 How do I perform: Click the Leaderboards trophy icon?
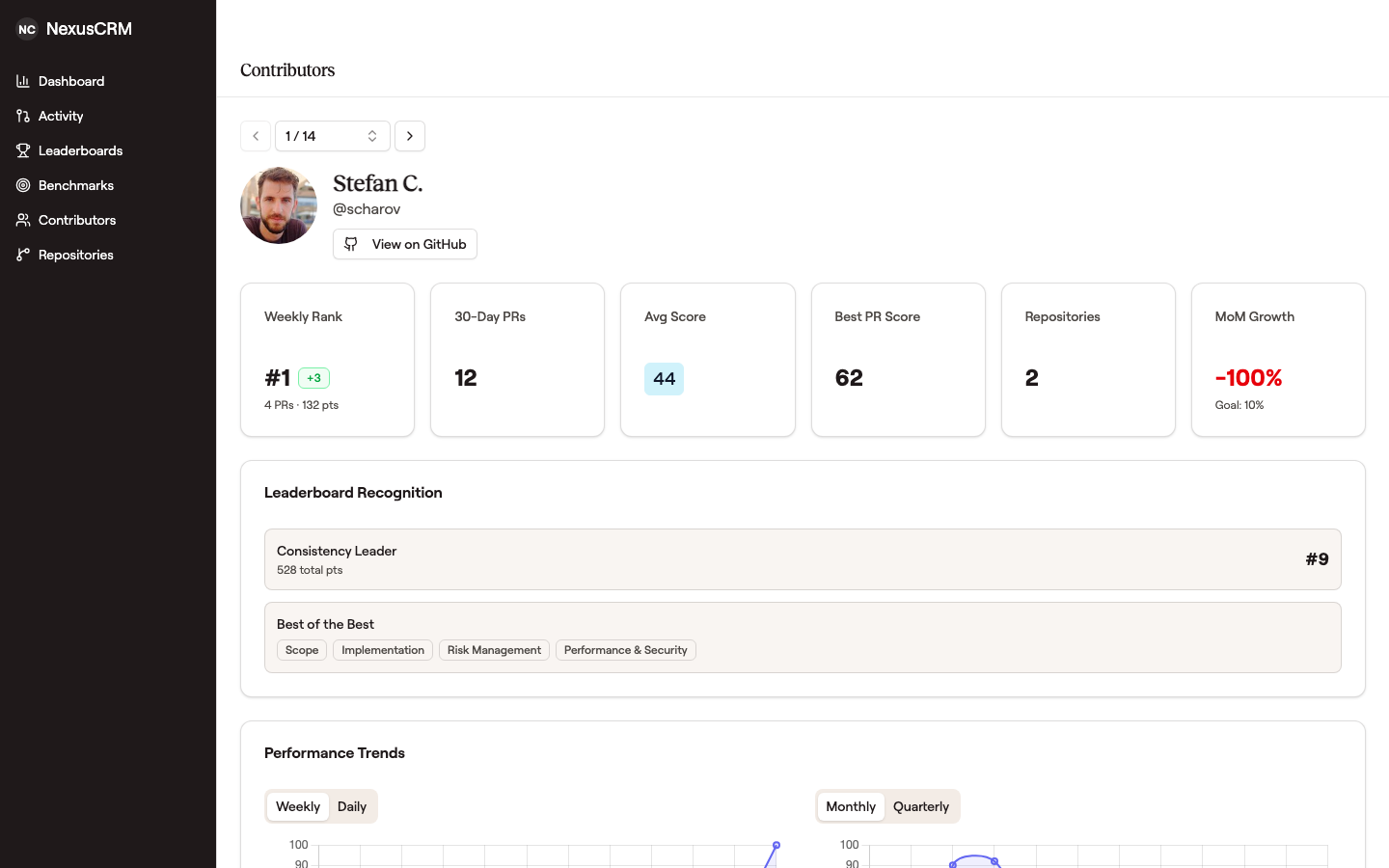(x=23, y=150)
